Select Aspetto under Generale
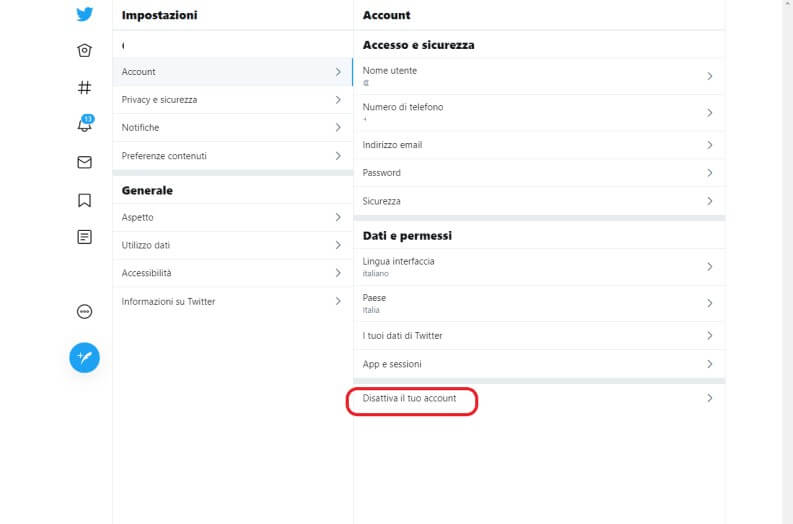The width and height of the screenshot is (793, 524). 233,217
